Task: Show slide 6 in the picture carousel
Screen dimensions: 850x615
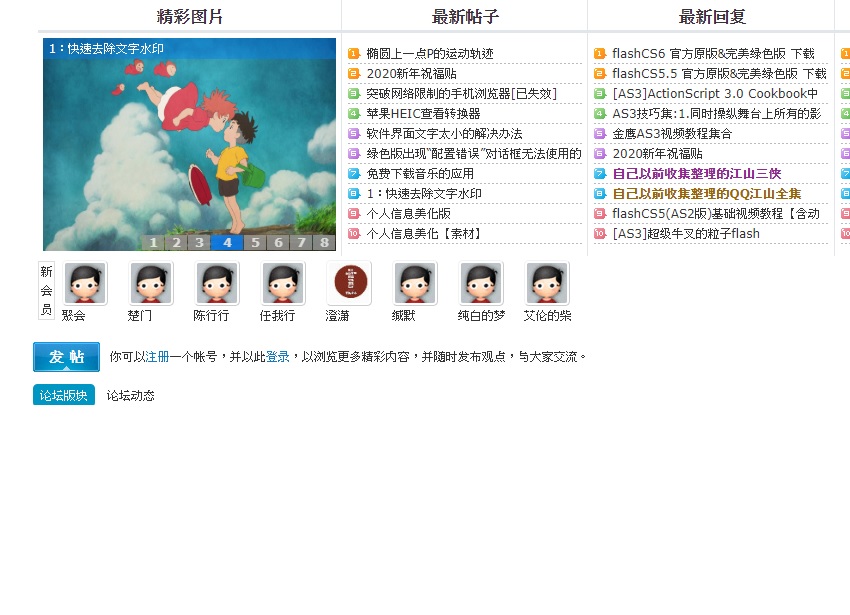Action: 278,242
